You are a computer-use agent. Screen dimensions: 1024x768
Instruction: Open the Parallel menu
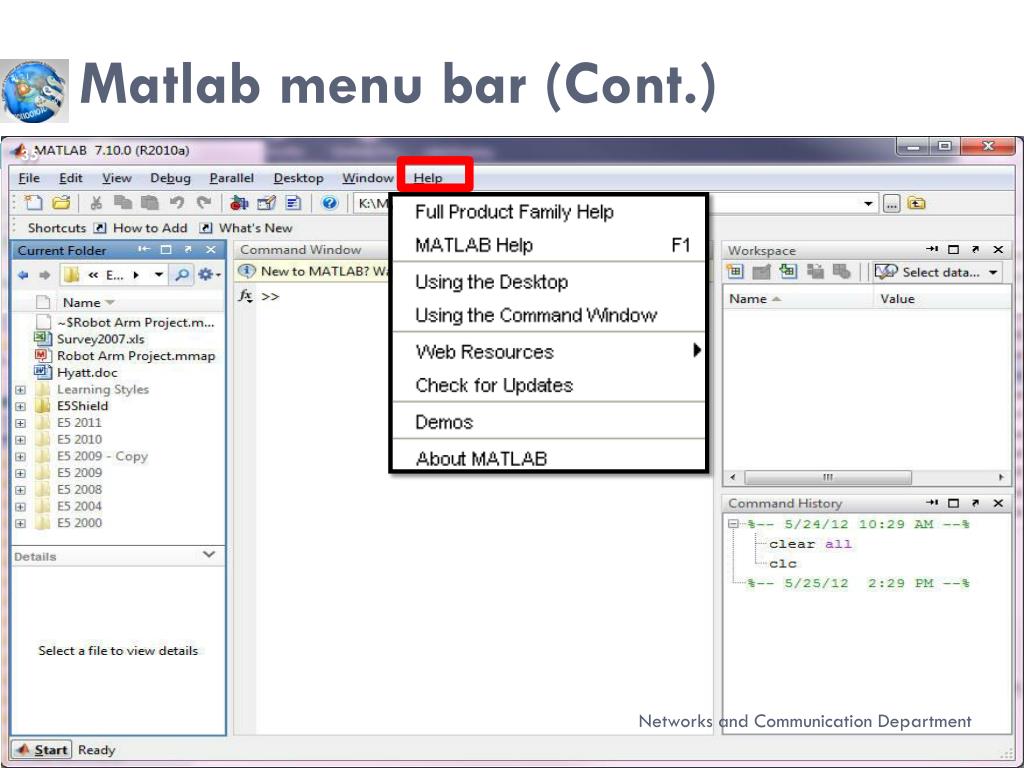pyautogui.click(x=231, y=178)
